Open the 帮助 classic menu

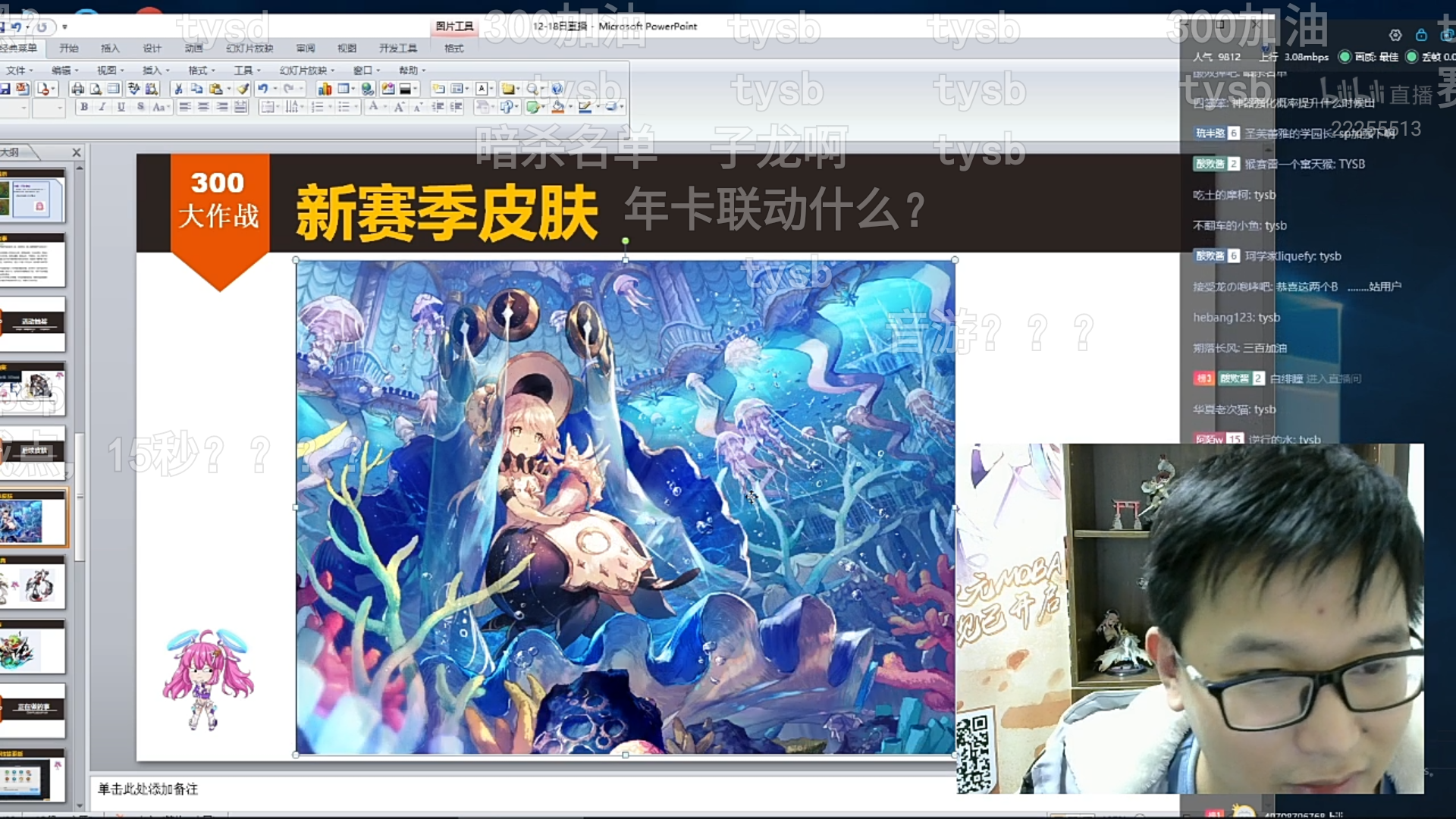[x=413, y=71]
